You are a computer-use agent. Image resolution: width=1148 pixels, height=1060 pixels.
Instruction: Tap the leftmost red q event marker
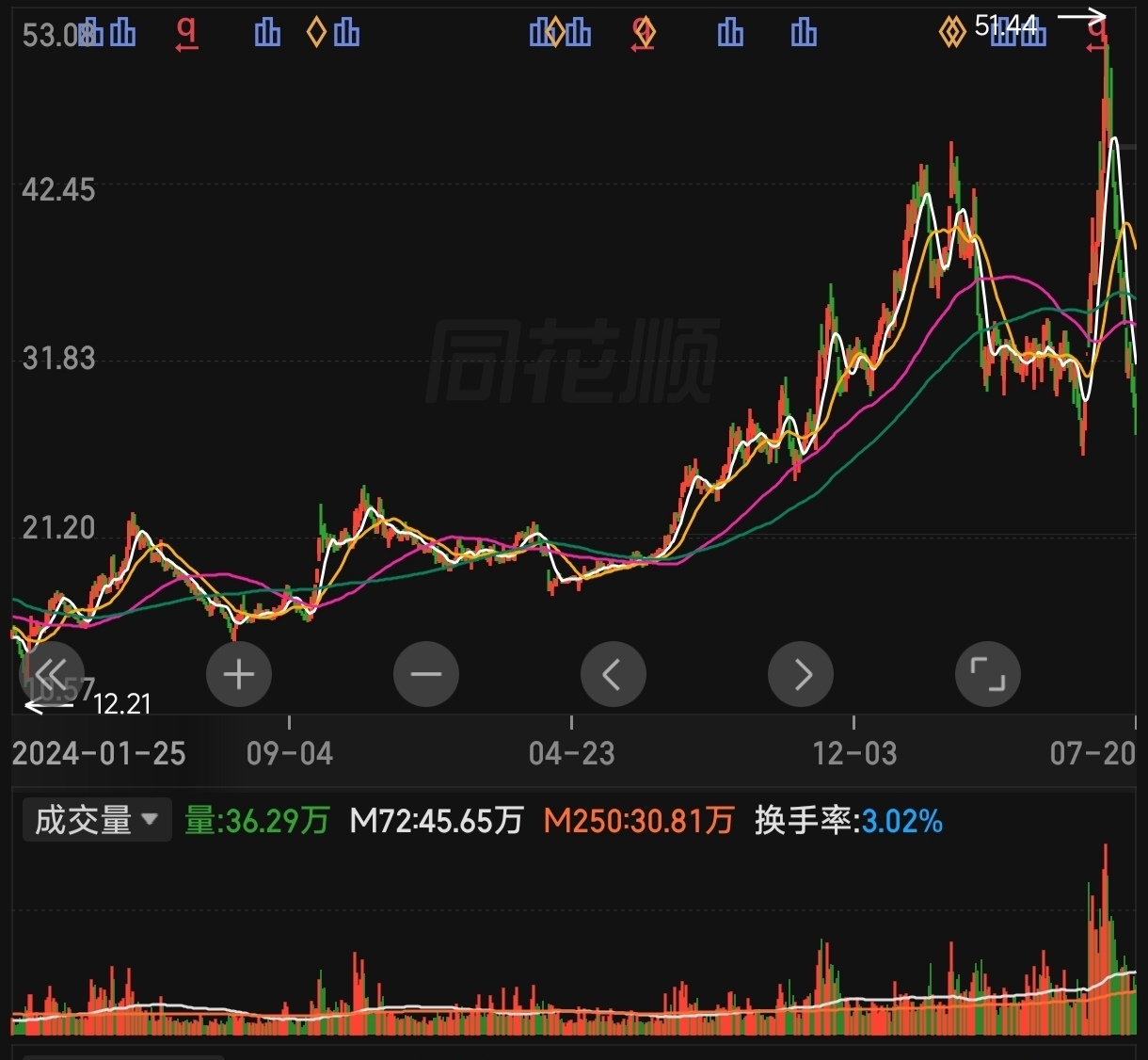pyautogui.click(x=187, y=34)
